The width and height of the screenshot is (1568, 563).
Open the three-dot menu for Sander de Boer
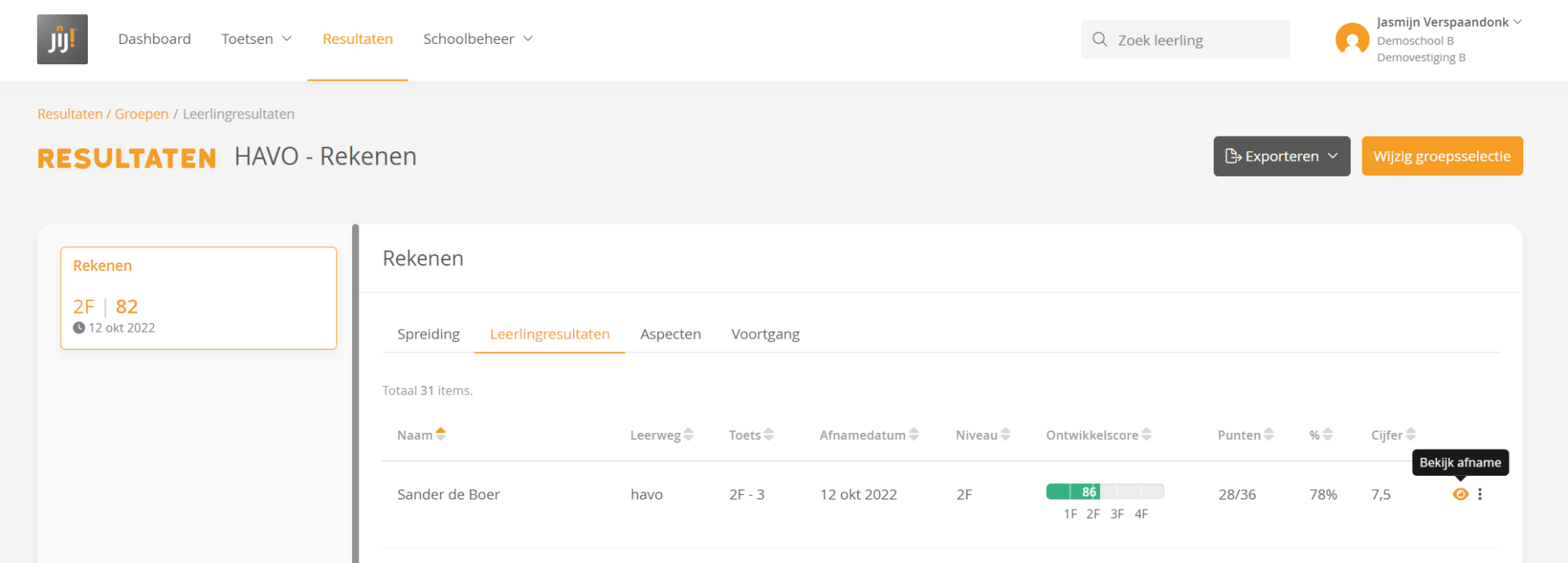1480,494
